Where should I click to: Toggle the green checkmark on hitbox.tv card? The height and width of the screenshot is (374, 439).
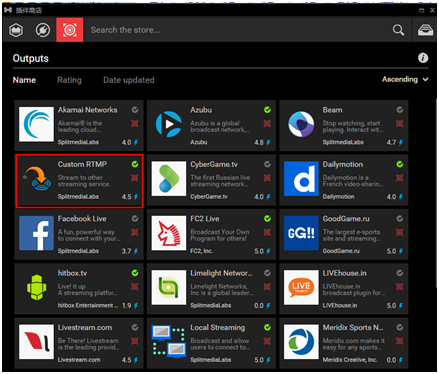[135, 273]
